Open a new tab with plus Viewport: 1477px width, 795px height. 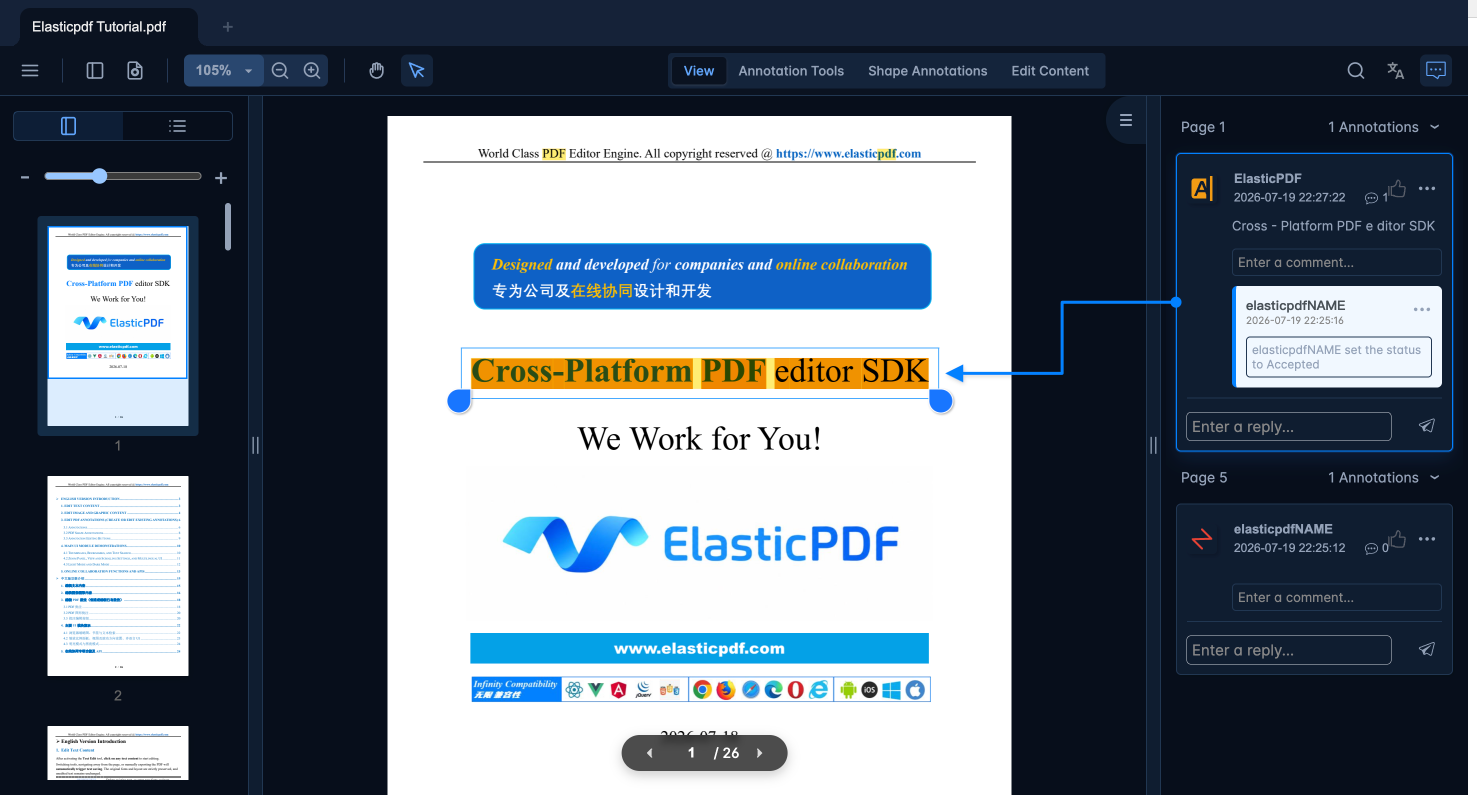pyautogui.click(x=228, y=27)
